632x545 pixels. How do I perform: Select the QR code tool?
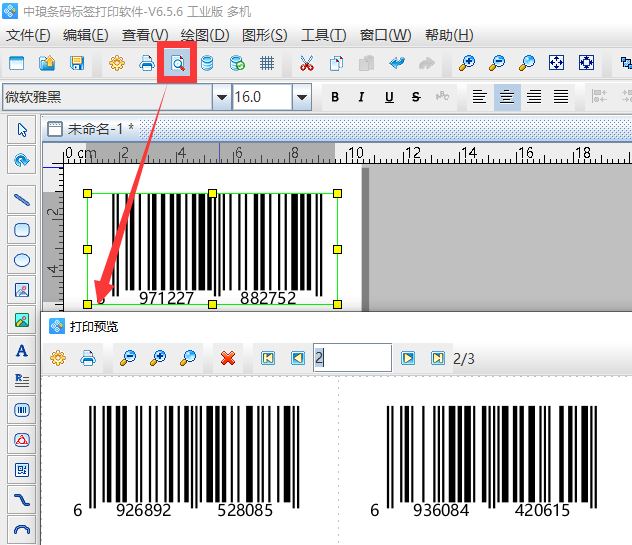point(21,469)
